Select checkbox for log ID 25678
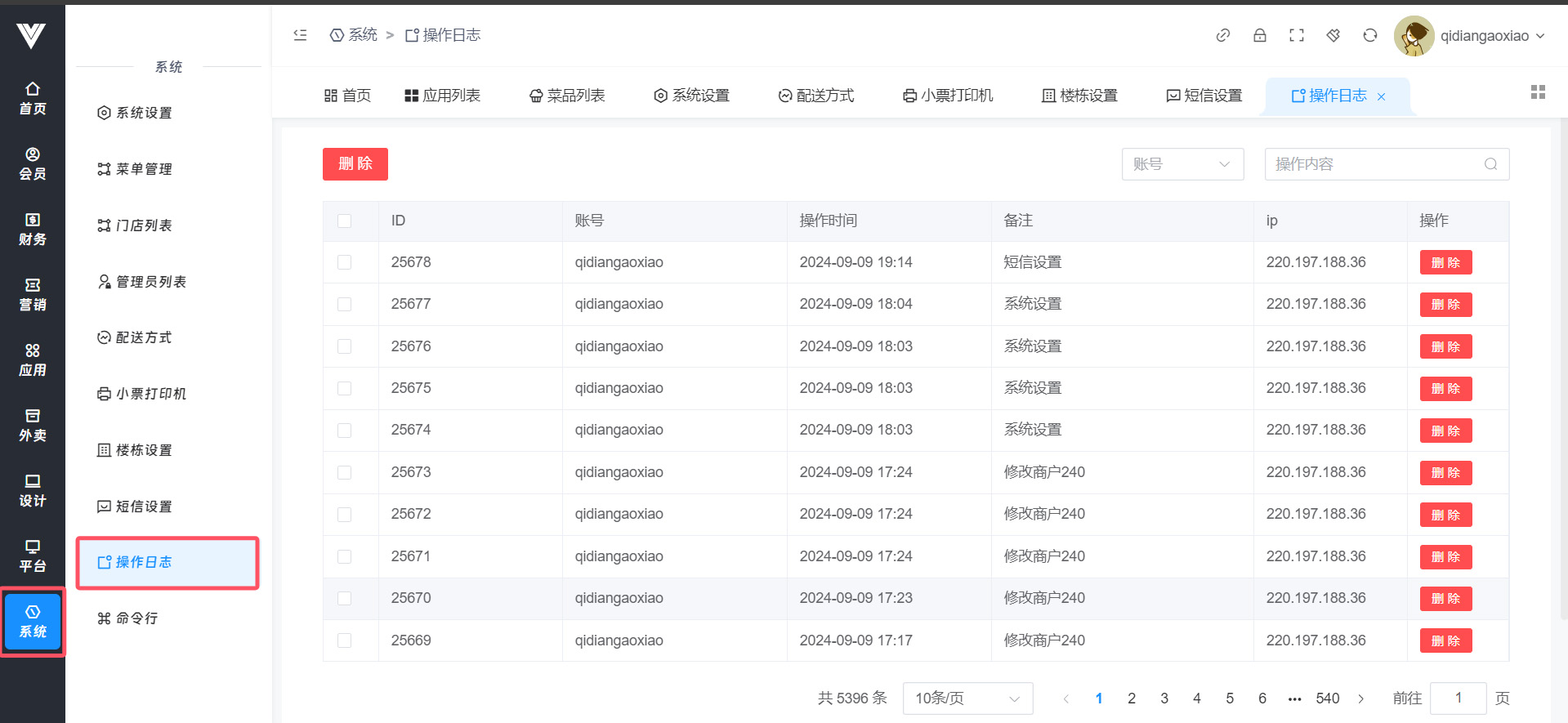1568x723 pixels. (x=344, y=262)
